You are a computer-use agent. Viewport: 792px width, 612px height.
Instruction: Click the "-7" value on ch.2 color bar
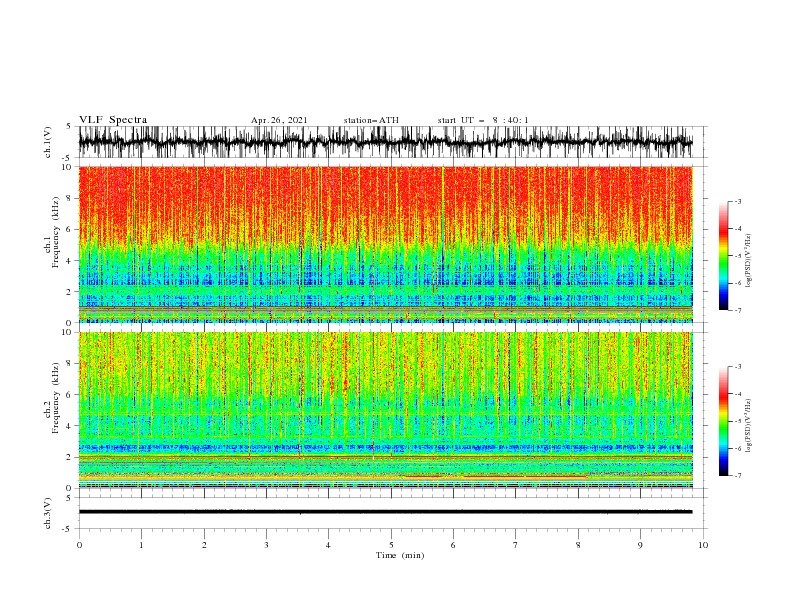click(737, 476)
